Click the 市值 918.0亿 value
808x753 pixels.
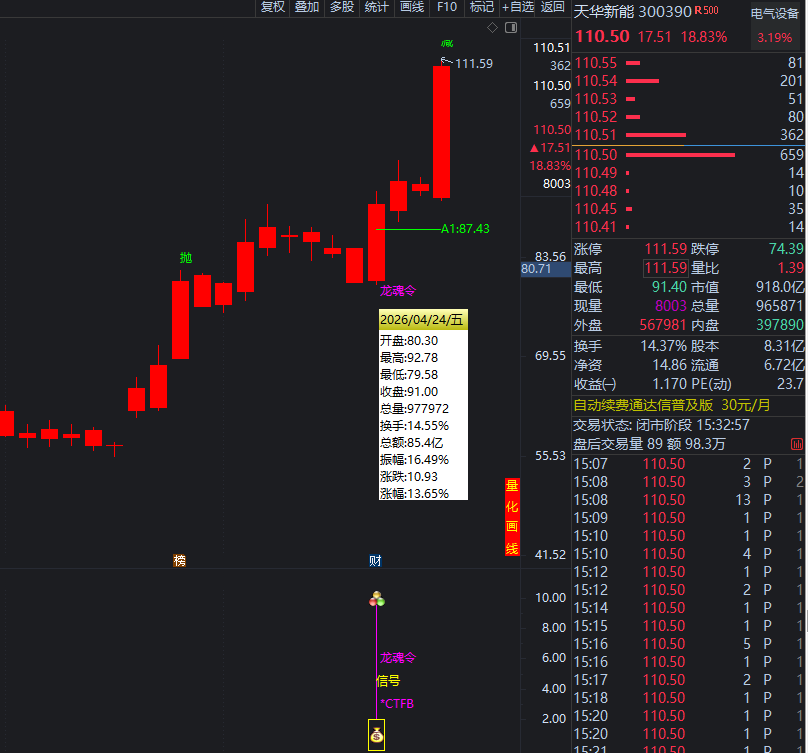[x=780, y=287]
